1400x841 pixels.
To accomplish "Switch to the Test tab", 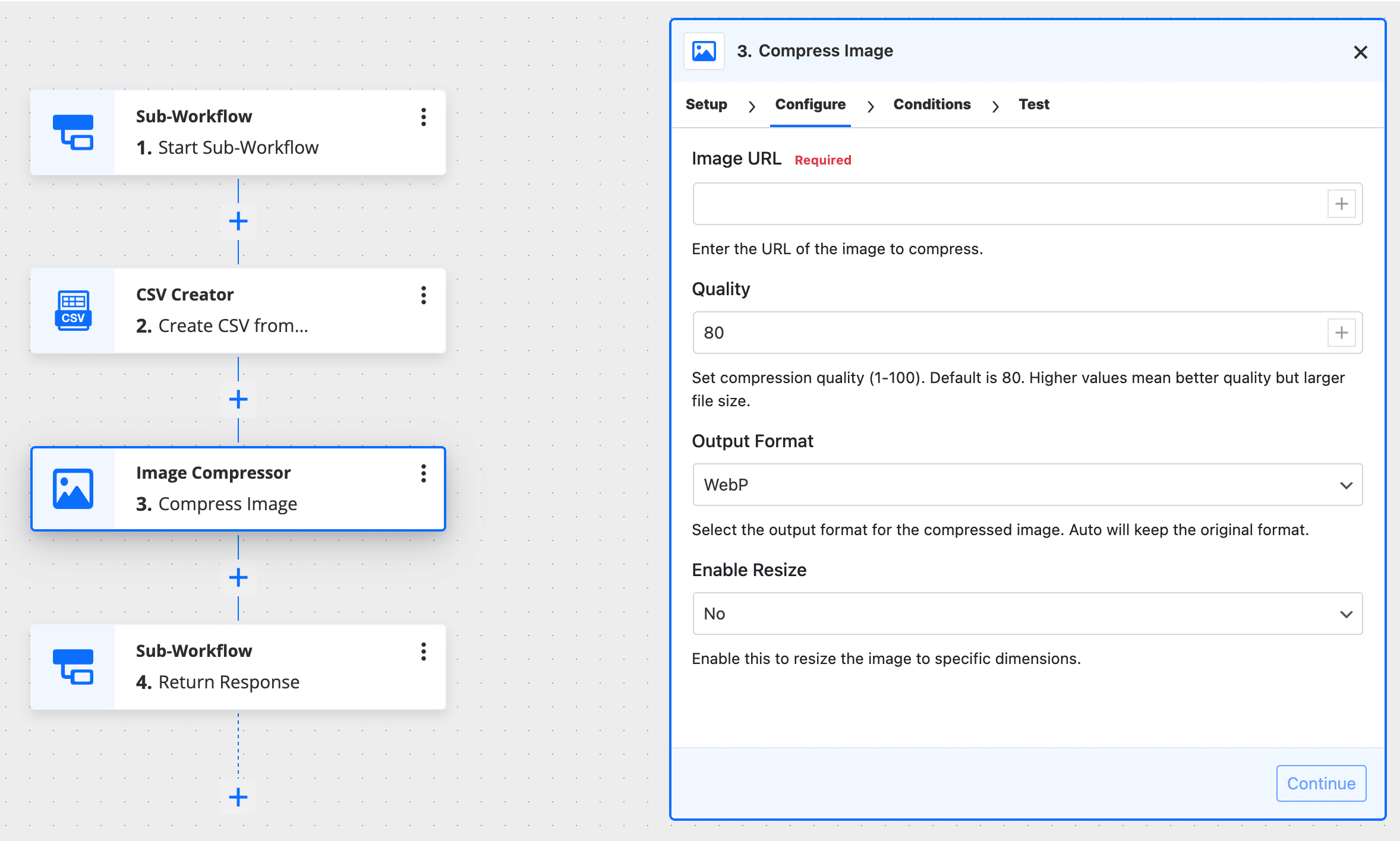I will click(x=1034, y=105).
